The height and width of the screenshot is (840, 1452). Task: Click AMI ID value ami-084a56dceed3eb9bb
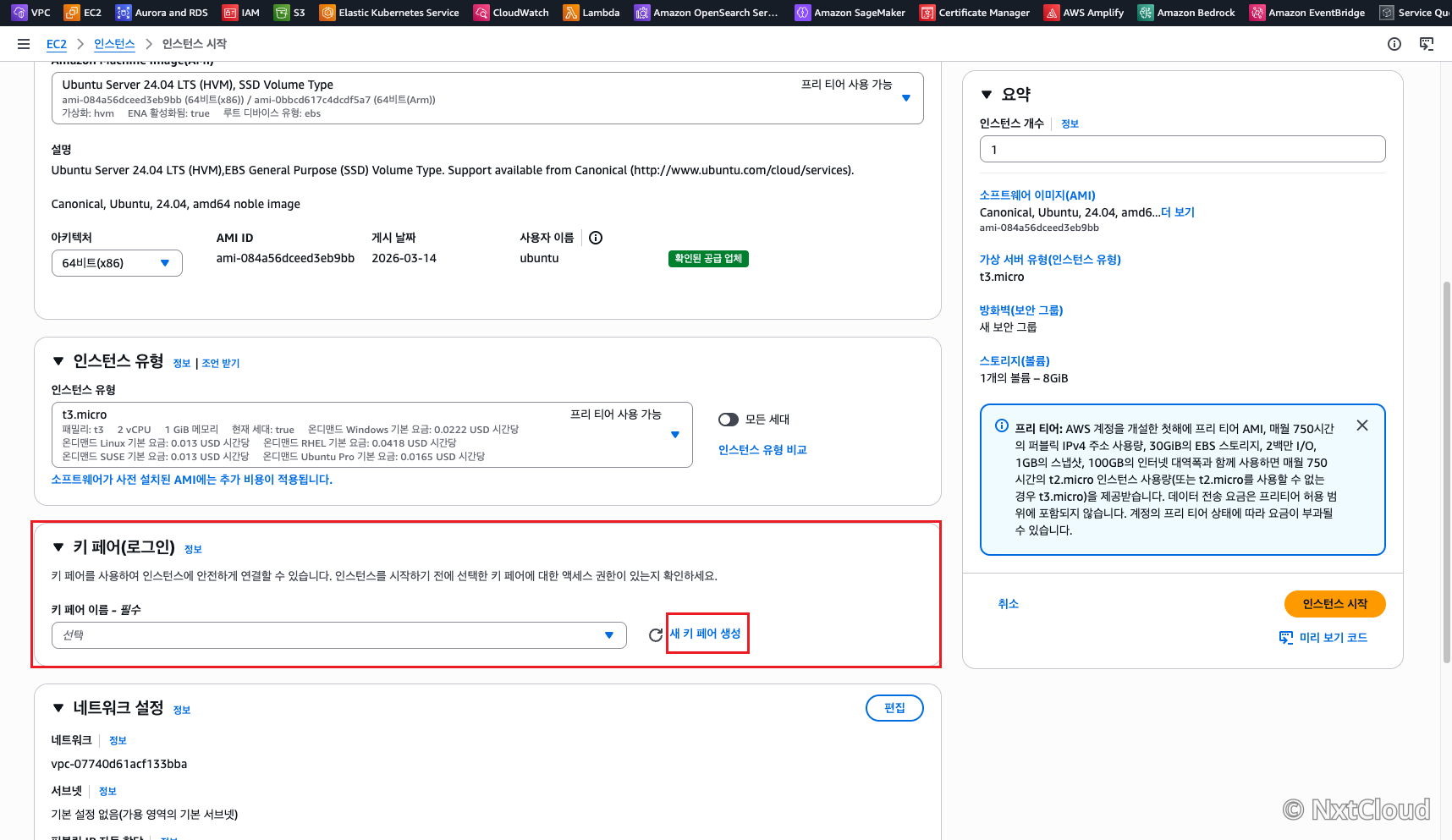[x=285, y=258]
